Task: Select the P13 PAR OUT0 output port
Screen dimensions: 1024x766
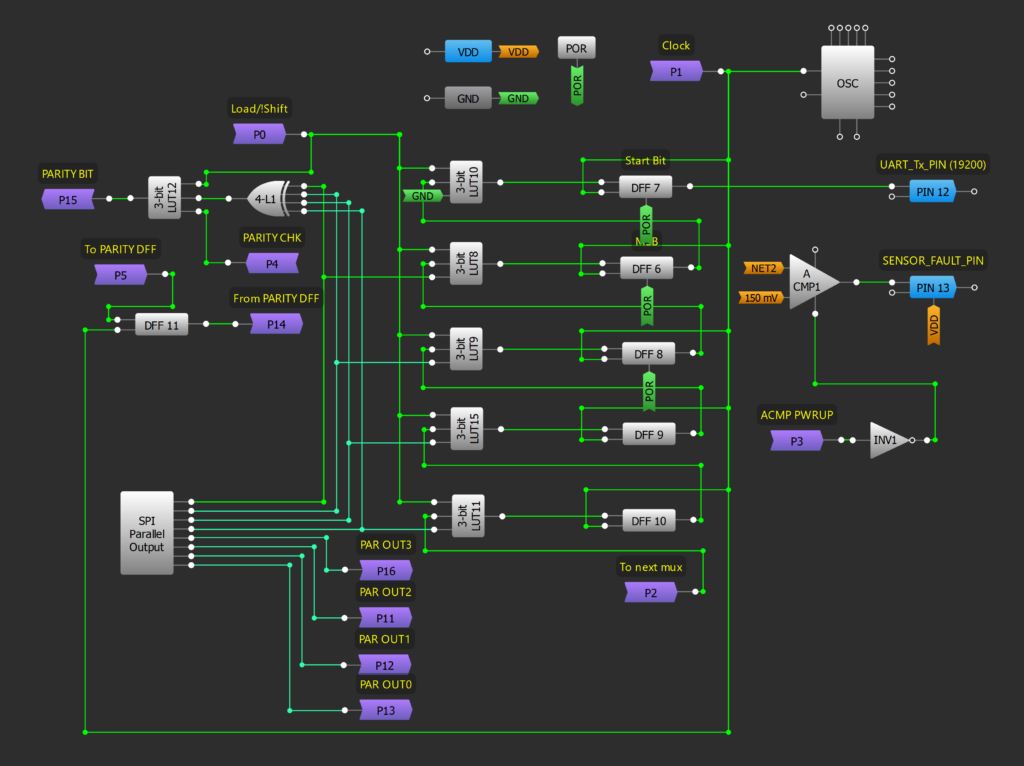Action: point(386,709)
